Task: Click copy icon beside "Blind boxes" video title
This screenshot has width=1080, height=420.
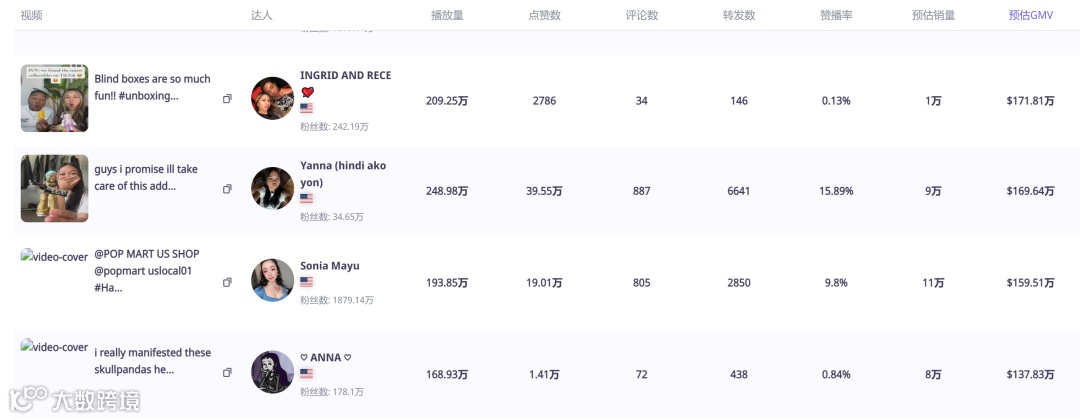Action: 227,99
